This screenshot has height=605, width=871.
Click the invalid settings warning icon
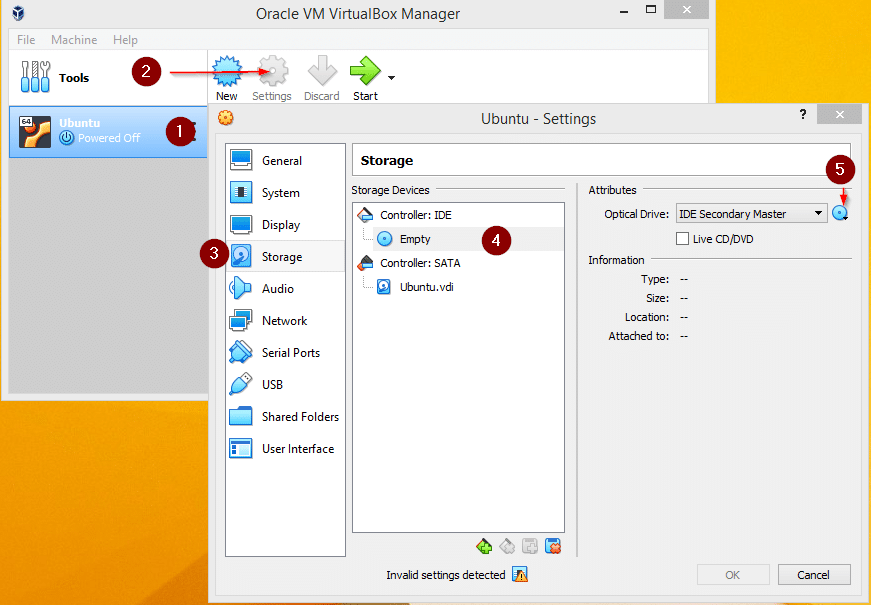(519, 575)
